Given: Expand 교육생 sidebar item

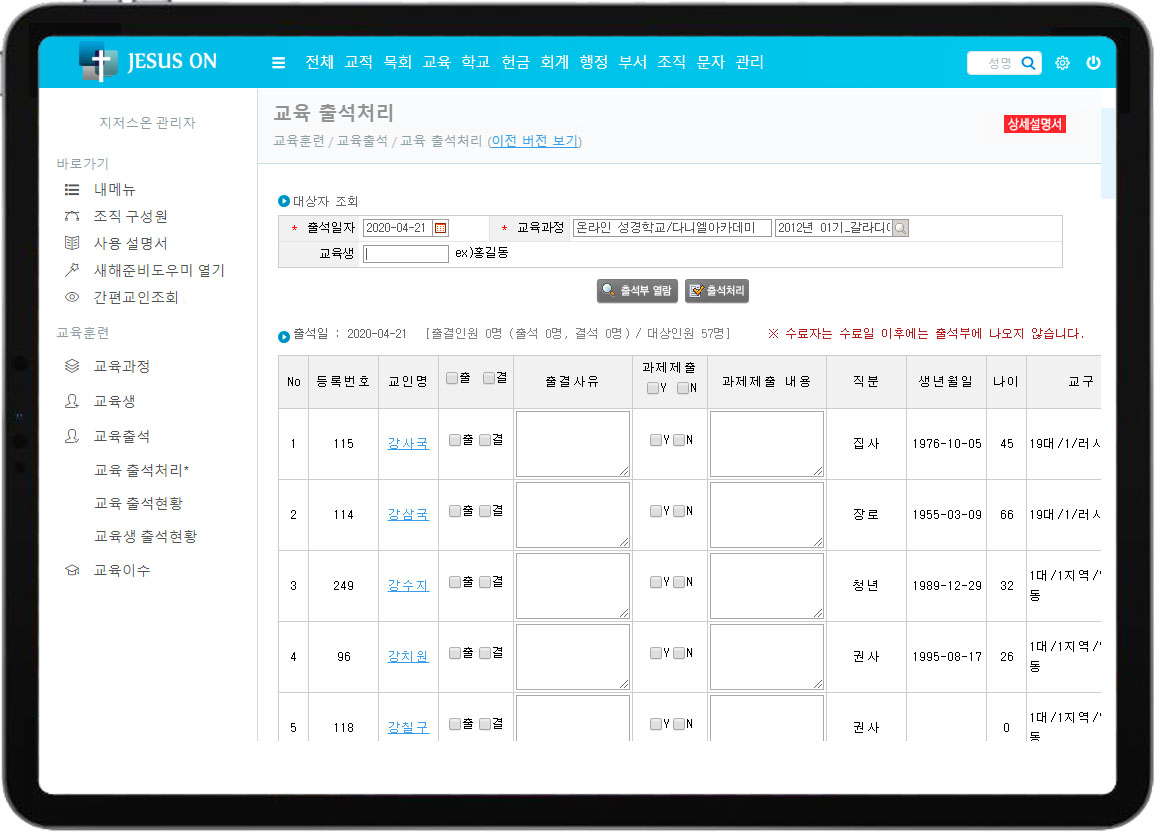Looking at the screenshot, I should click(x=114, y=402).
